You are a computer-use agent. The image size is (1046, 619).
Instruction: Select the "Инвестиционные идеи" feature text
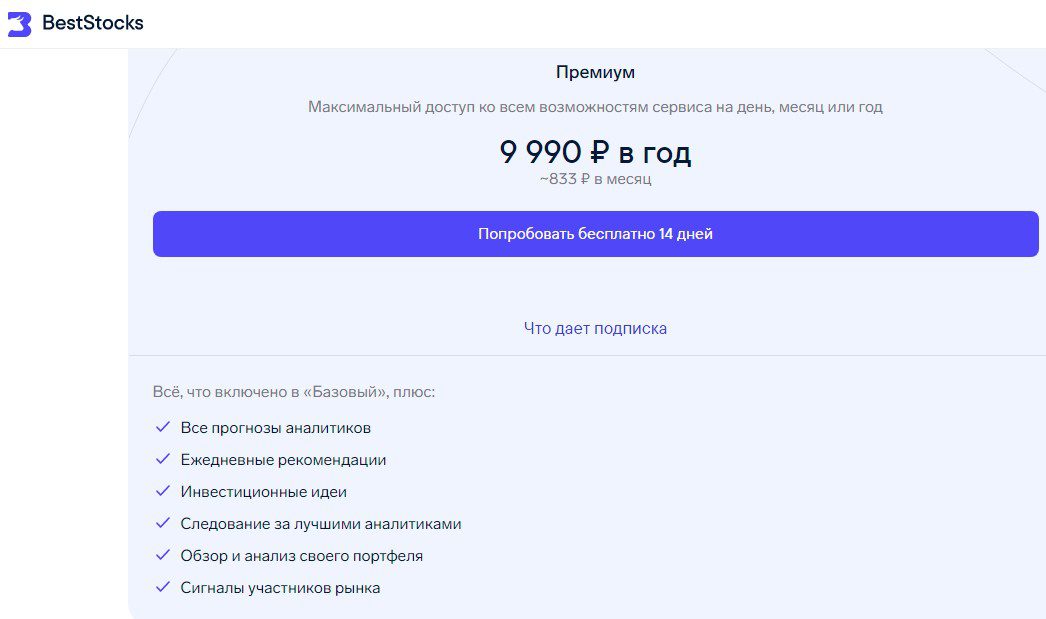click(x=264, y=492)
